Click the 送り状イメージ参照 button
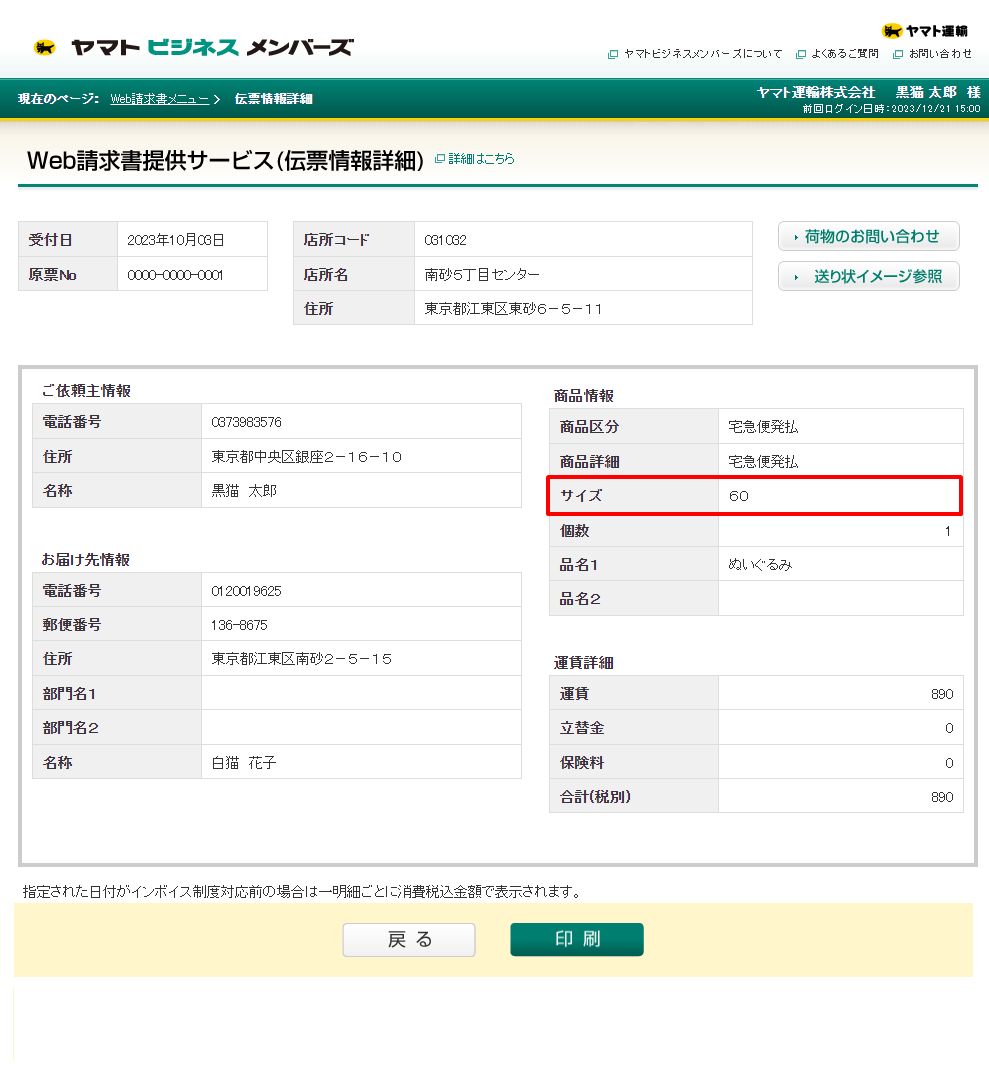This screenshot has height=1076, width=989. pyautogui.click(x=868, y=277)
